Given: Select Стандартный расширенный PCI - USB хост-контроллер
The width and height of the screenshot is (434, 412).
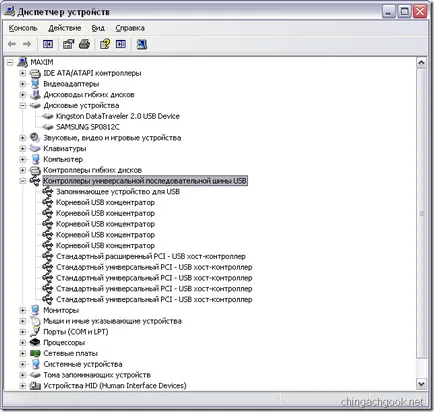Looking at the screenshot, I should click(x=151, y=256).
